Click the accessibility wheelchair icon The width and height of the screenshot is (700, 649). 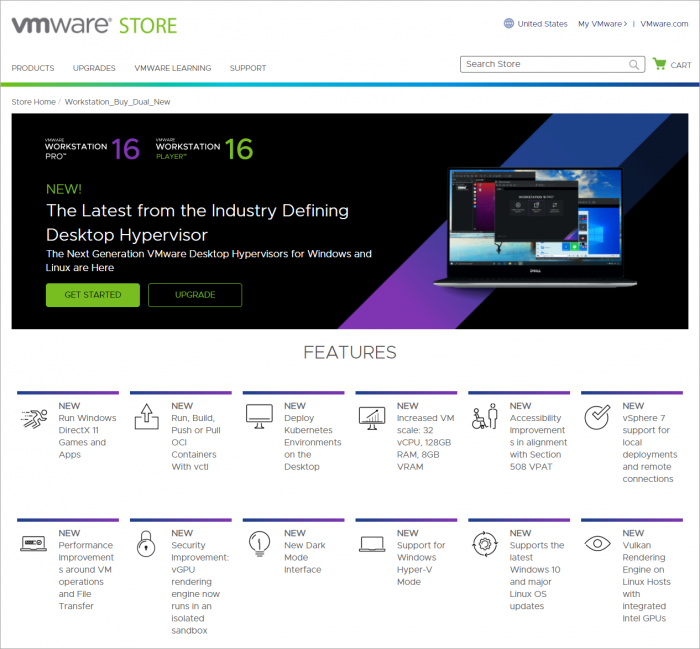click(485, 416)
